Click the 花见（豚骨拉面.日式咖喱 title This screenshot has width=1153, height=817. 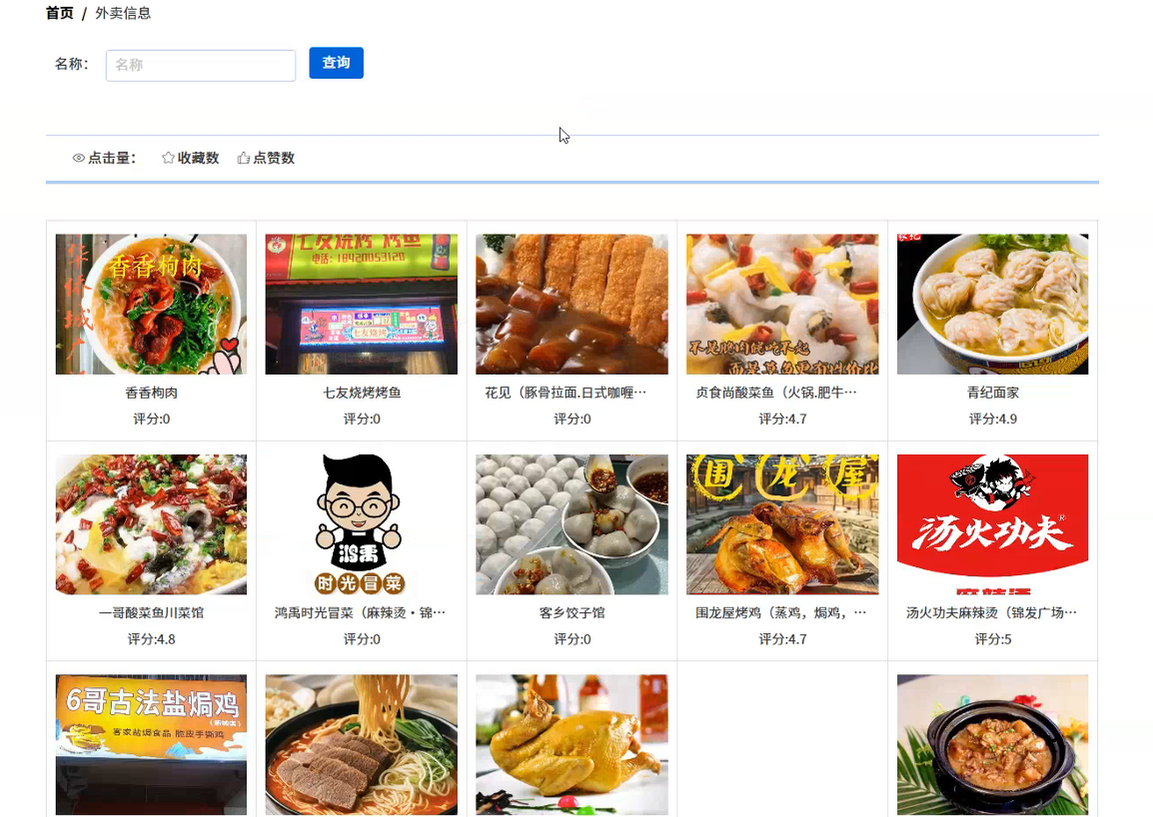point(565,393)
